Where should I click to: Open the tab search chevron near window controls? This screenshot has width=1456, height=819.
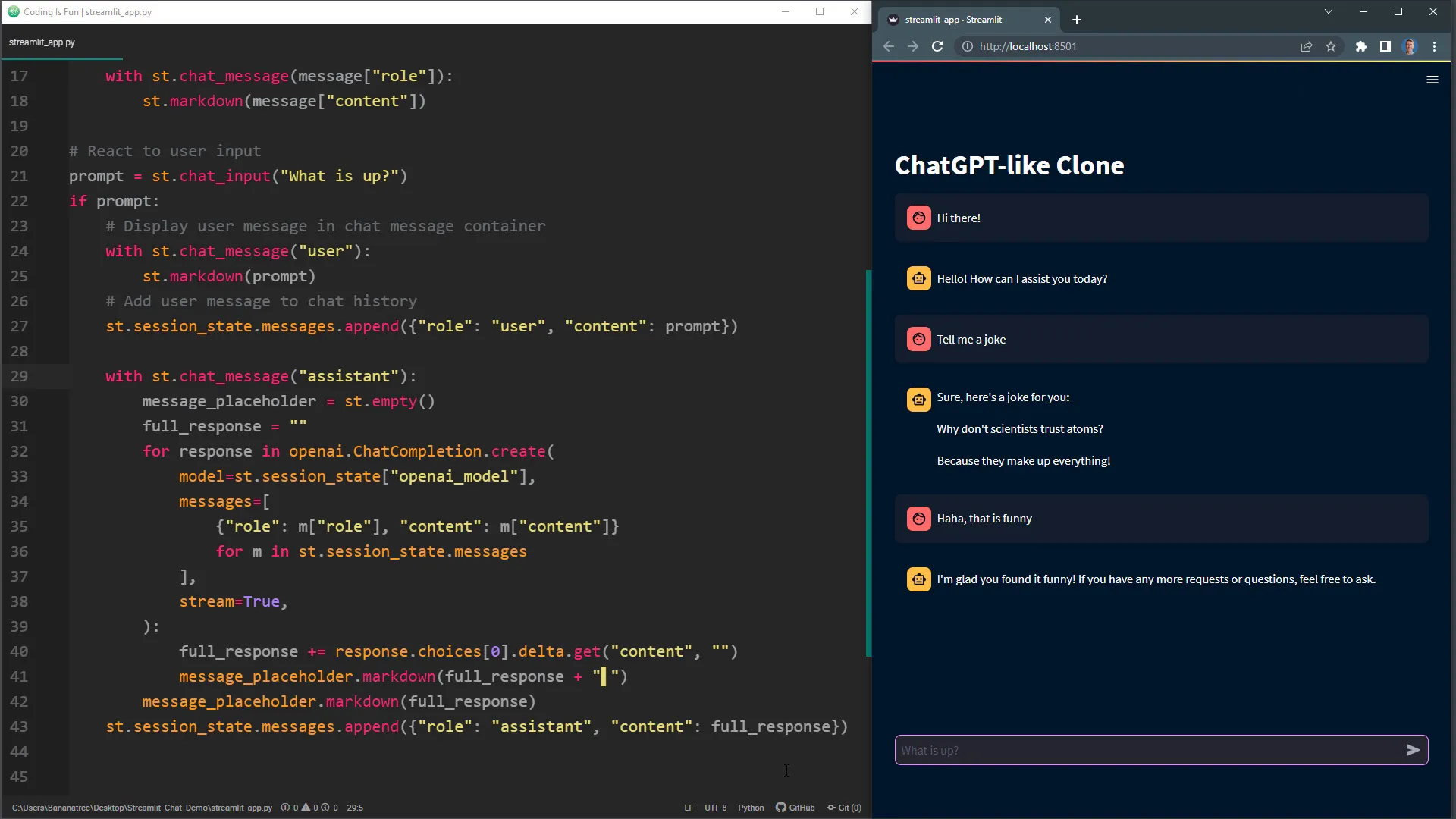(x=1329, y=11)
